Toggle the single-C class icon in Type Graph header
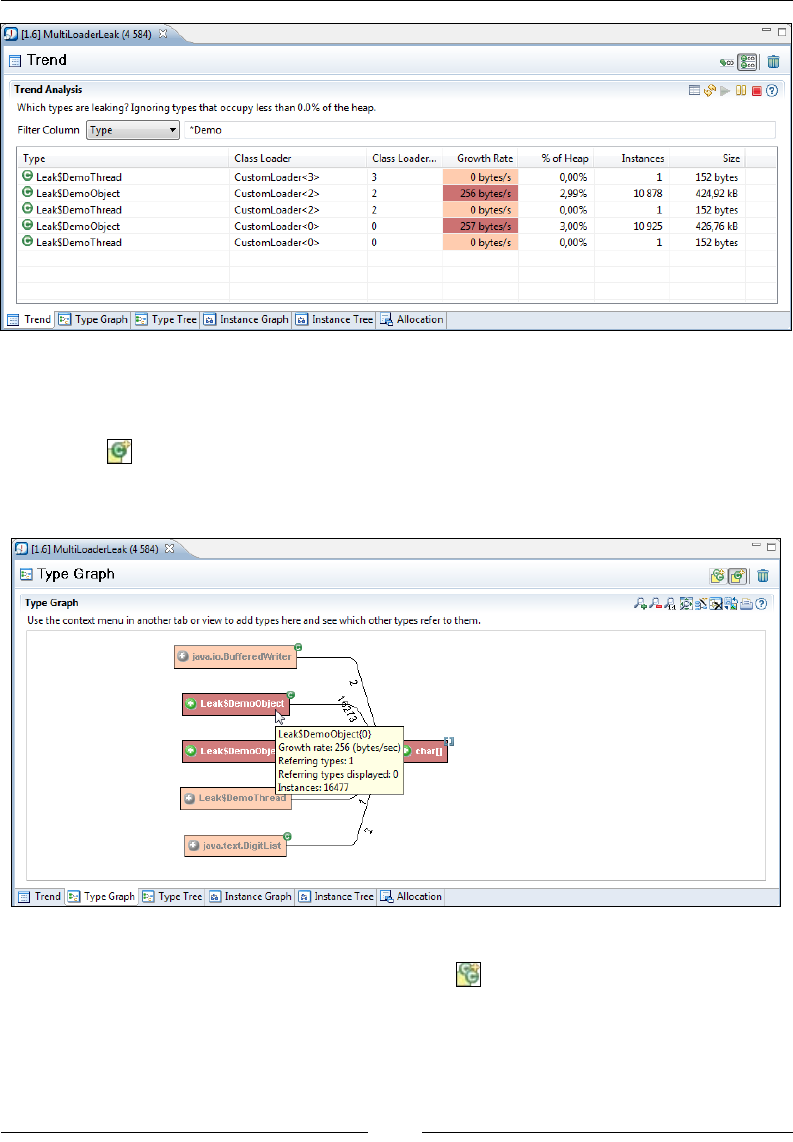793x1142 pixels. pos(738,576)
